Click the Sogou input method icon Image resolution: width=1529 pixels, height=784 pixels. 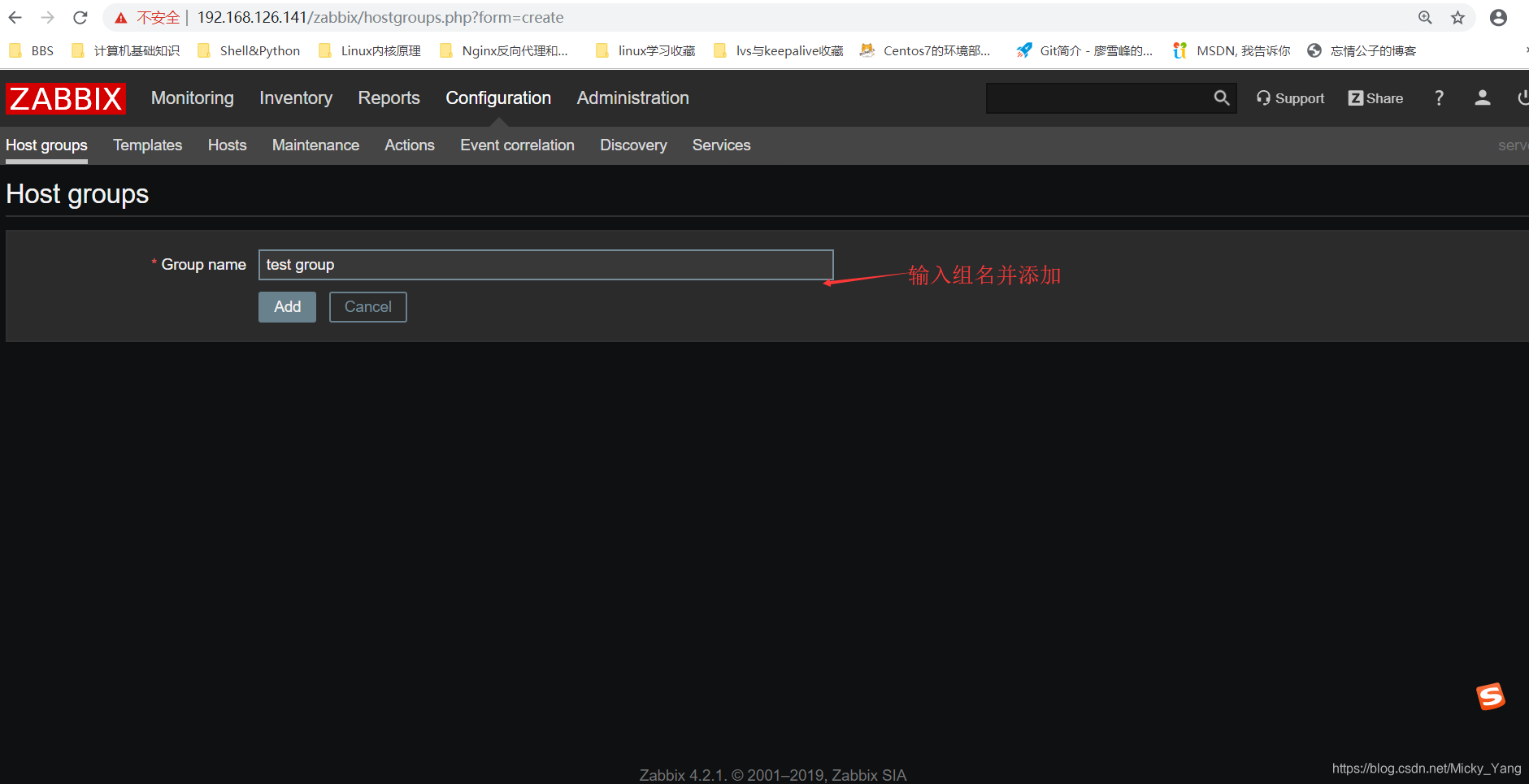1491,696
